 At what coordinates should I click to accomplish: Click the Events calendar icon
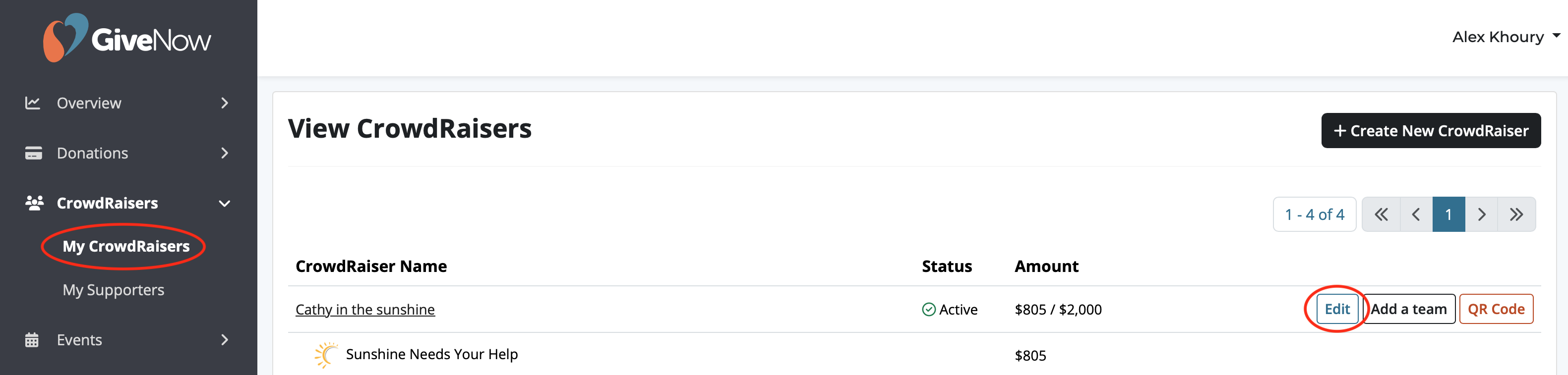coord(32,340)
